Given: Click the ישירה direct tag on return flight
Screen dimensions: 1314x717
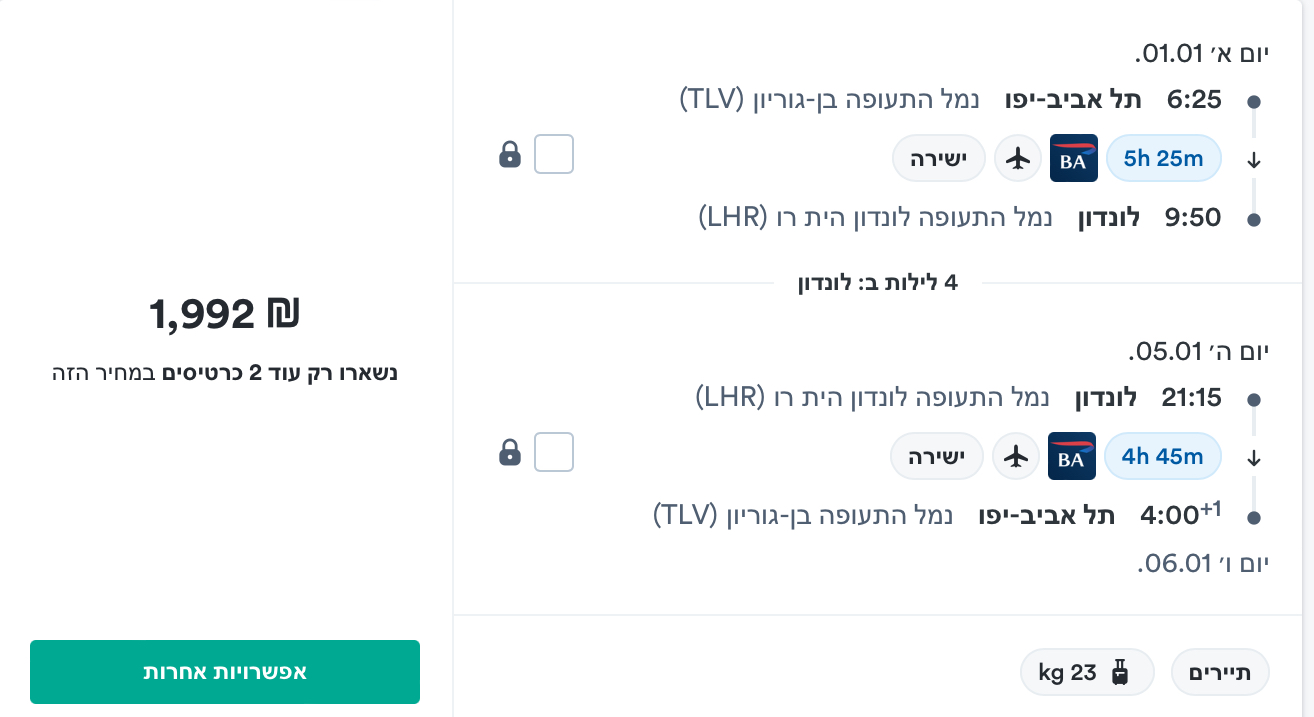Looking at the screenshot, I should coord(936,456).
